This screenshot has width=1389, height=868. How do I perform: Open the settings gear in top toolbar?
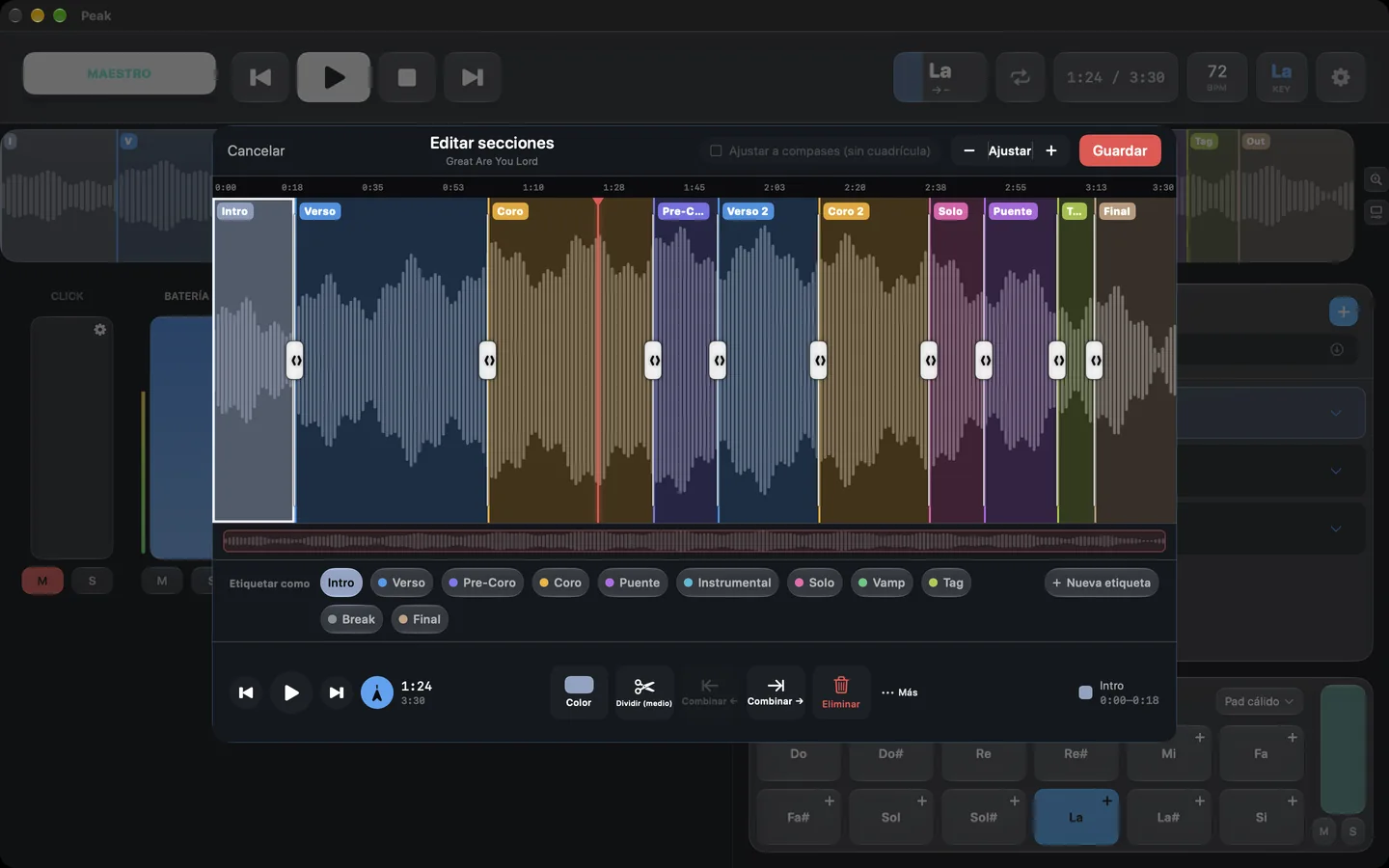coord(1341,77)
